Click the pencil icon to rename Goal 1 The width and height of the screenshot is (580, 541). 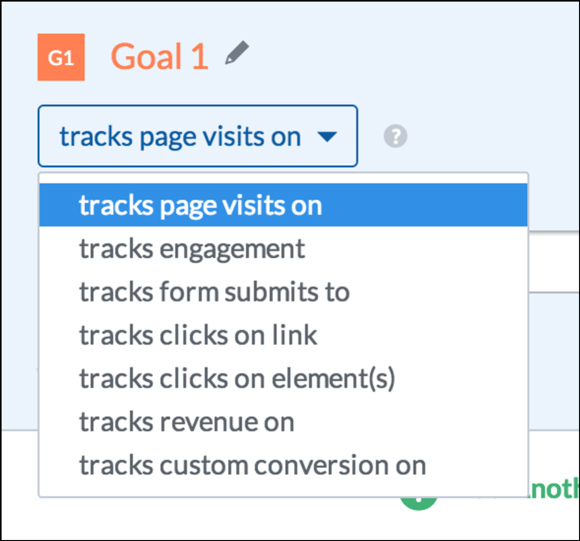(x=237, y=53)
